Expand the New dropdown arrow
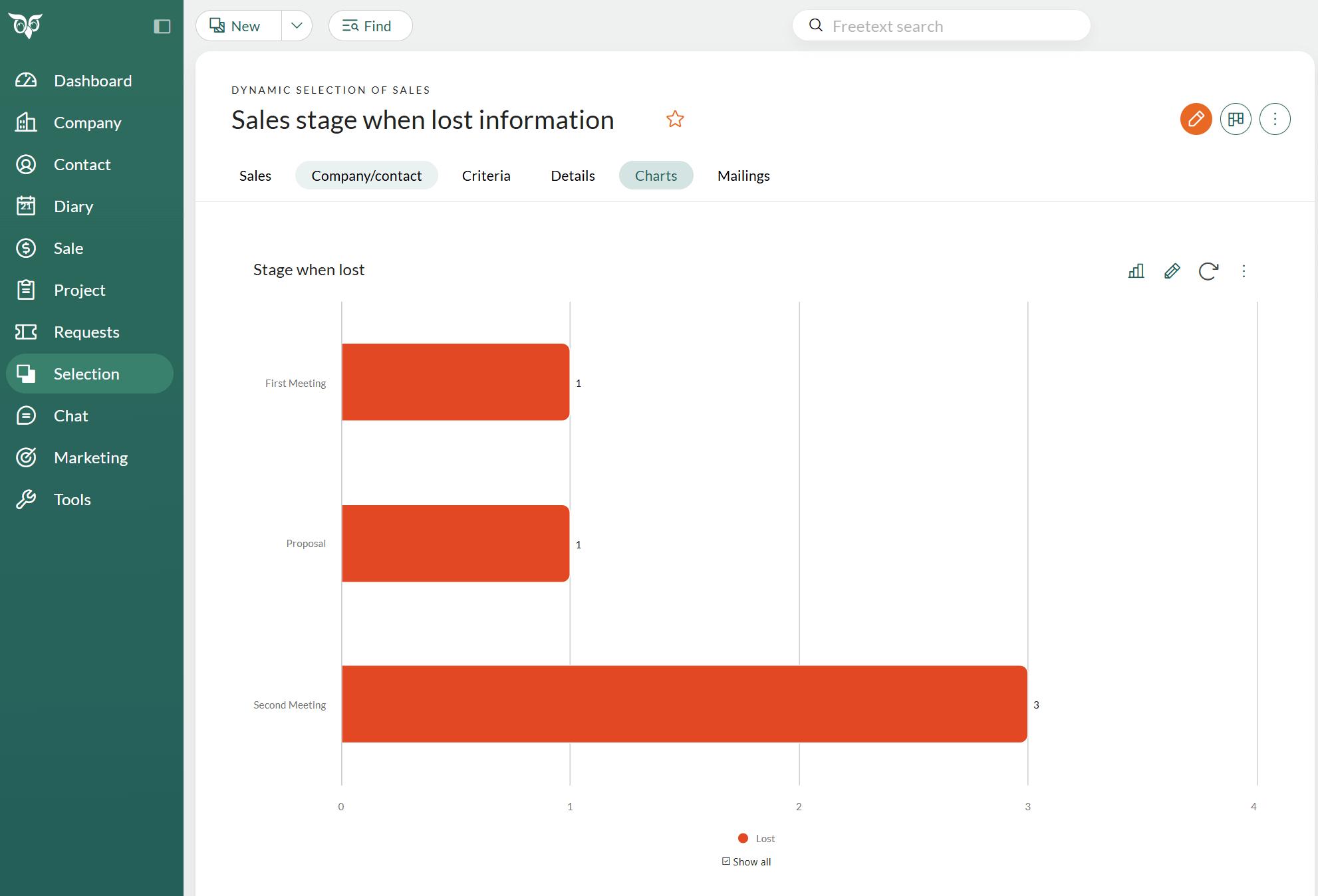This screenshot has width=1318, height=896. tap(297, 26)
